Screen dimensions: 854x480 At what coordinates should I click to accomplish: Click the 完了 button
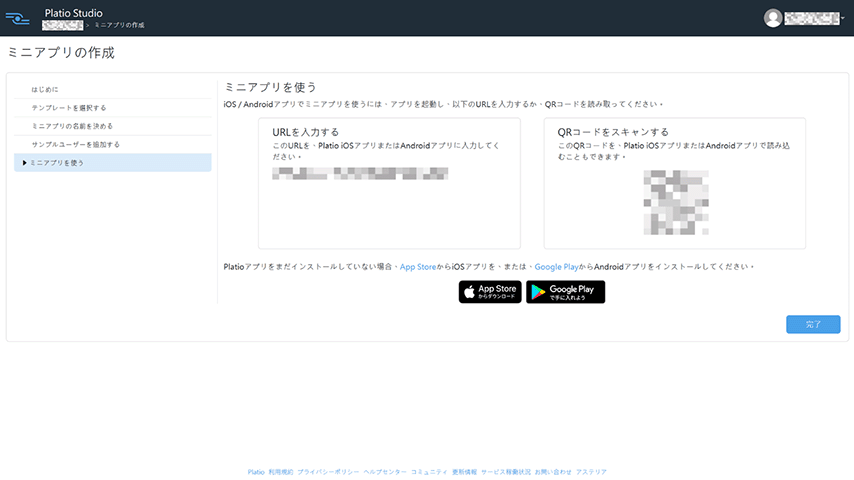coord(813,324)
